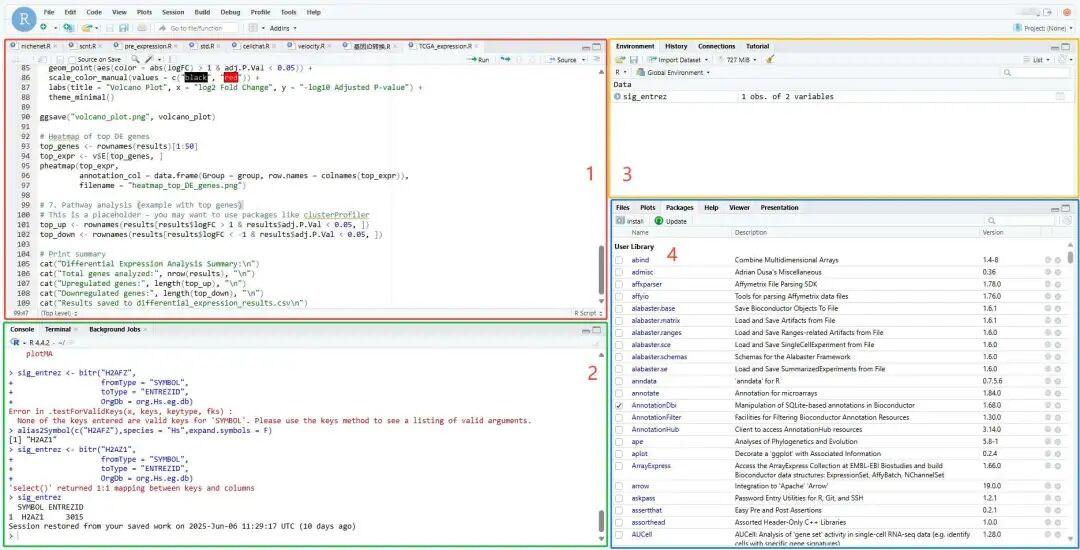The image size is (1080, 550).
Task: Open the R language dropdown in Environment pane
Action: click(x=621, y=72)
